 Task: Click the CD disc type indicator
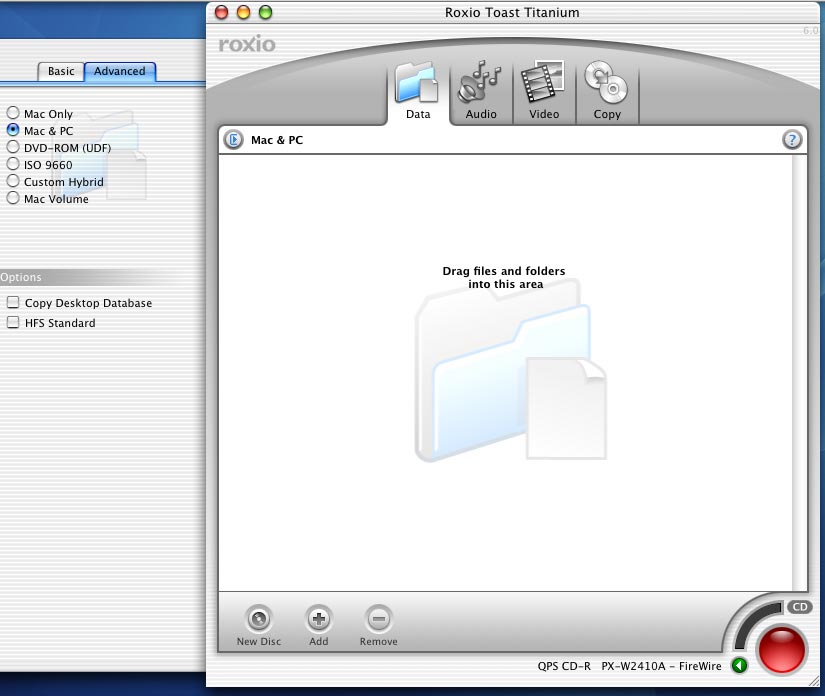click(x=800, y=607)
